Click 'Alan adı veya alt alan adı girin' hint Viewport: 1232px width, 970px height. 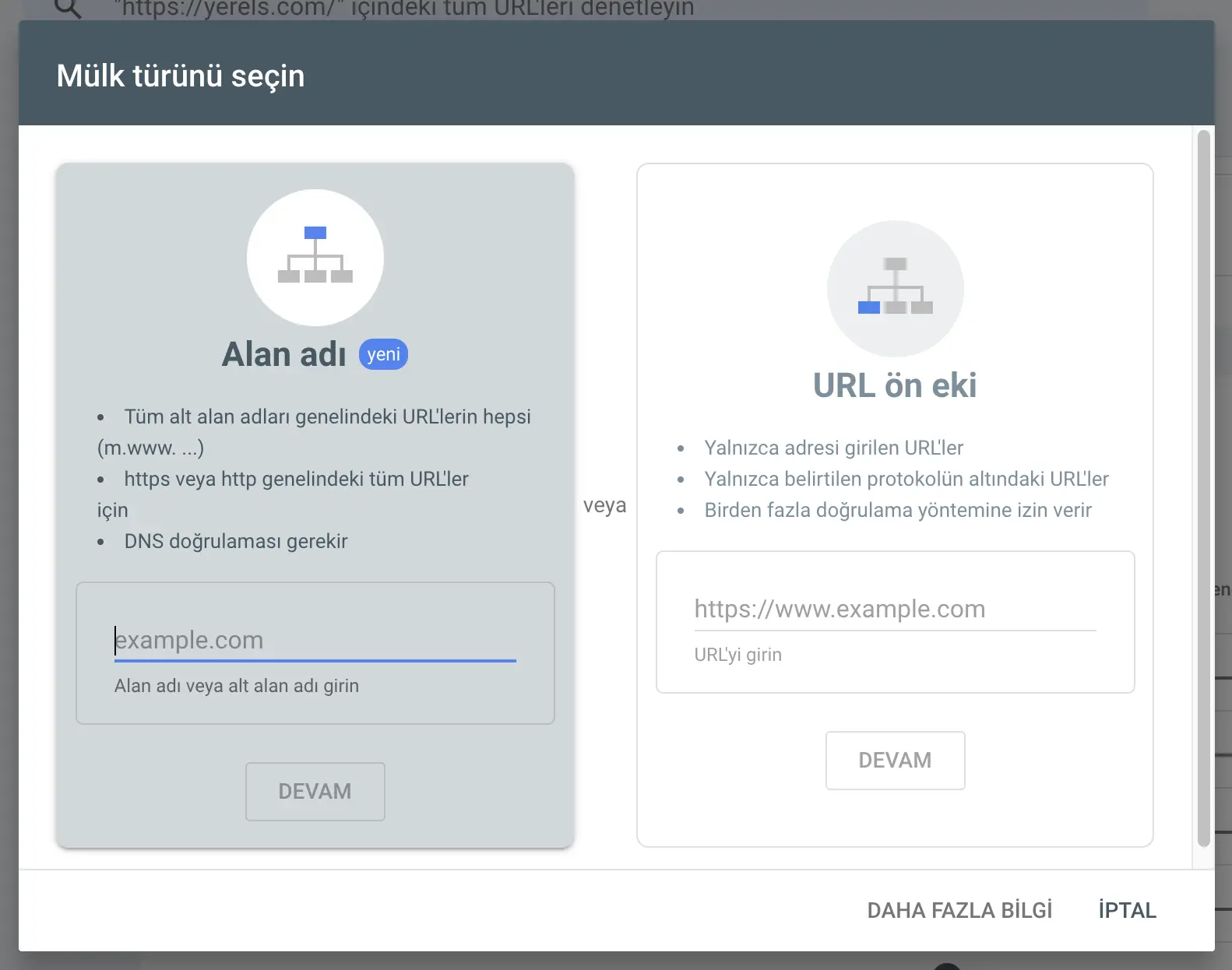click(x=237, y=686)
